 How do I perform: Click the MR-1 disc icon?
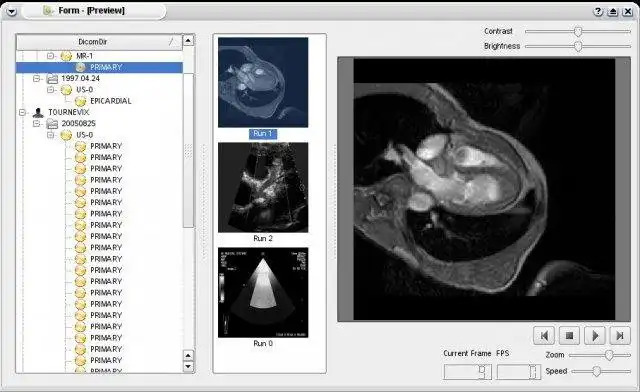tap(66, 56)
